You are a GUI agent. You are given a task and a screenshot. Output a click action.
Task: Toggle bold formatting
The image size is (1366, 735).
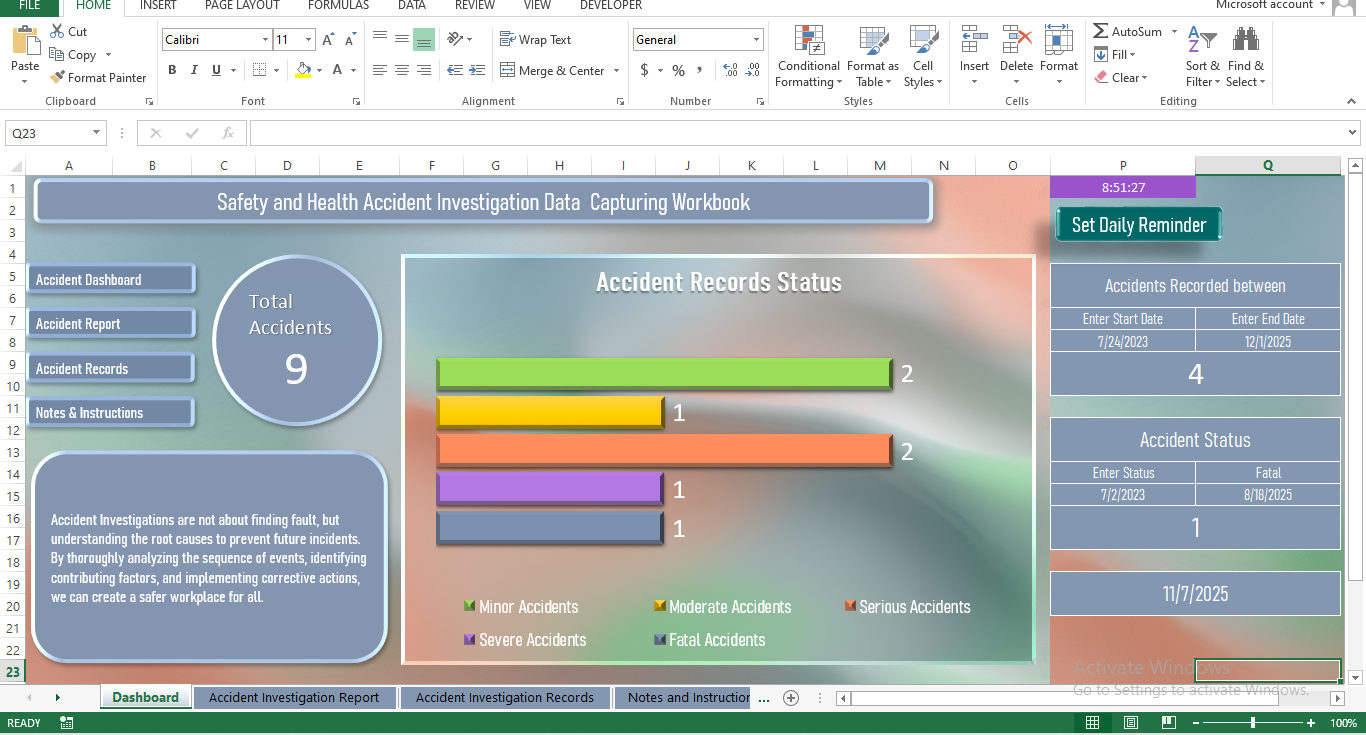point(171,70)
